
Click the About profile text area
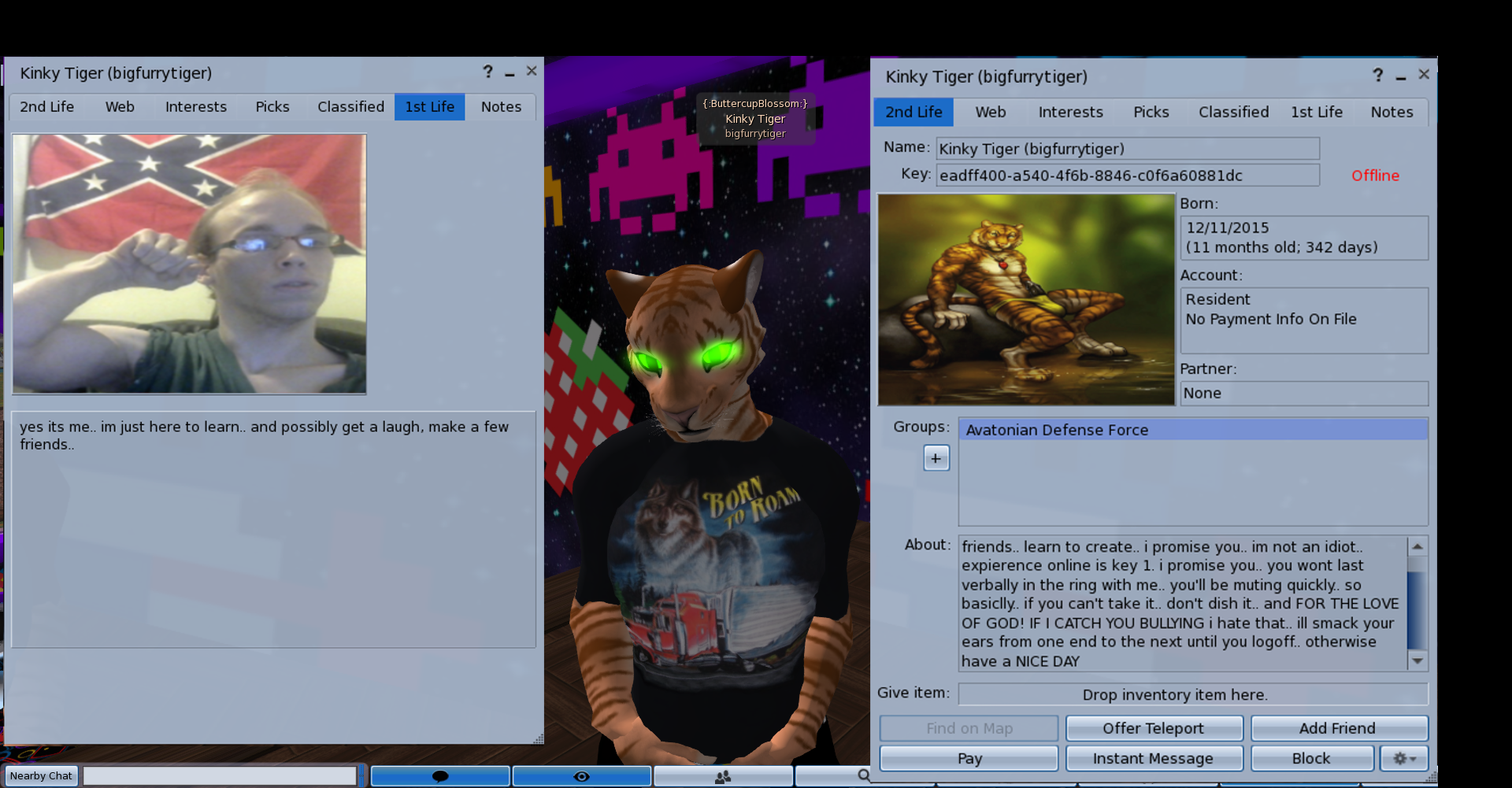1183,604
